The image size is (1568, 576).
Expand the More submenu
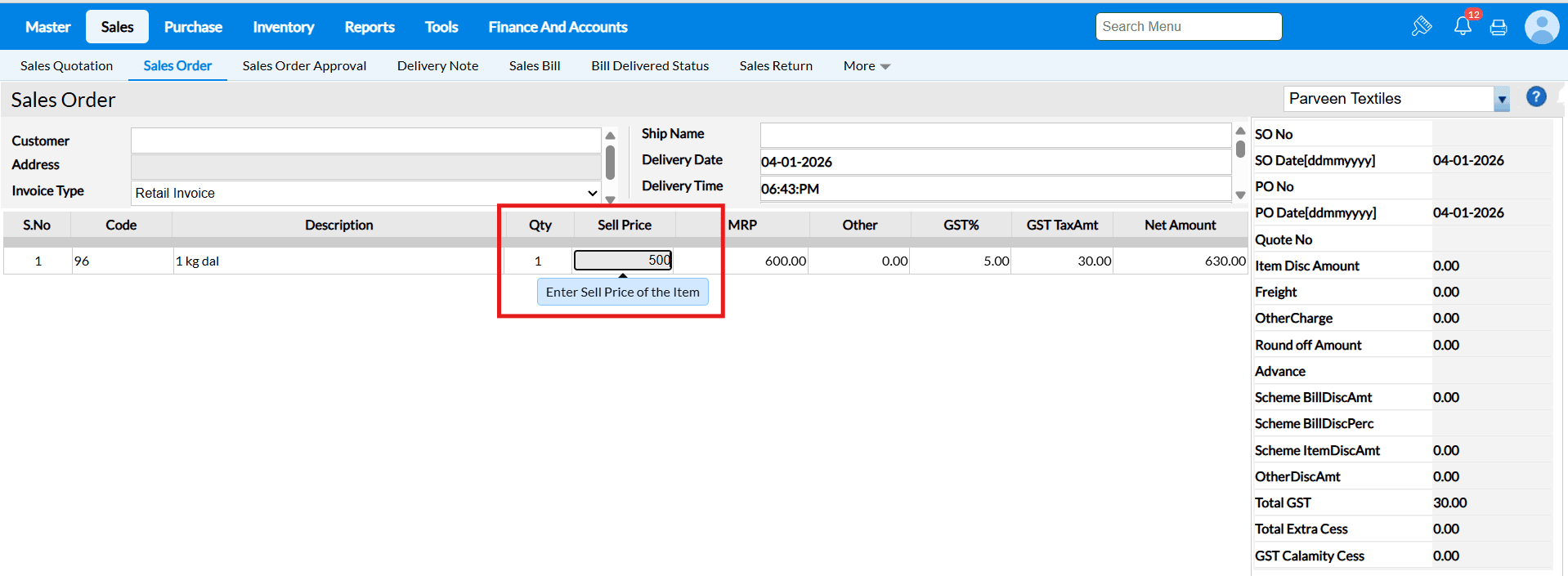[x=867, y=66]
